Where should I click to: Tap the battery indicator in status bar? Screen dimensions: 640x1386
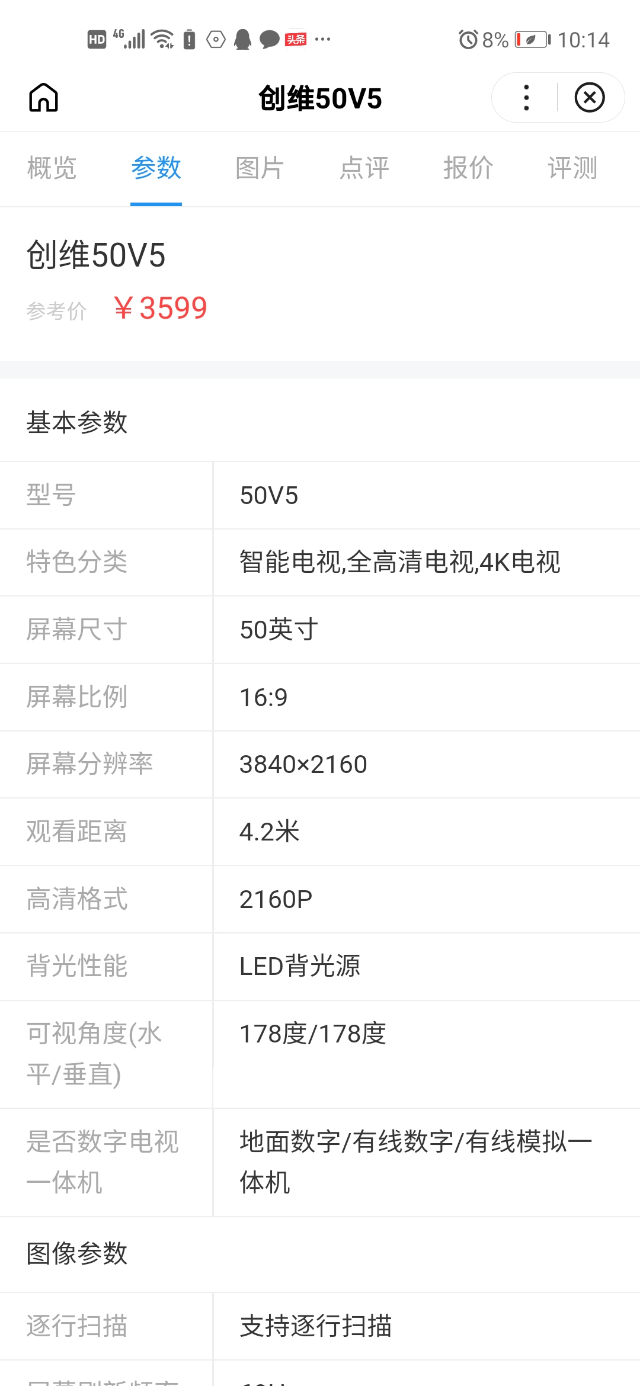[x=532, y=40]
